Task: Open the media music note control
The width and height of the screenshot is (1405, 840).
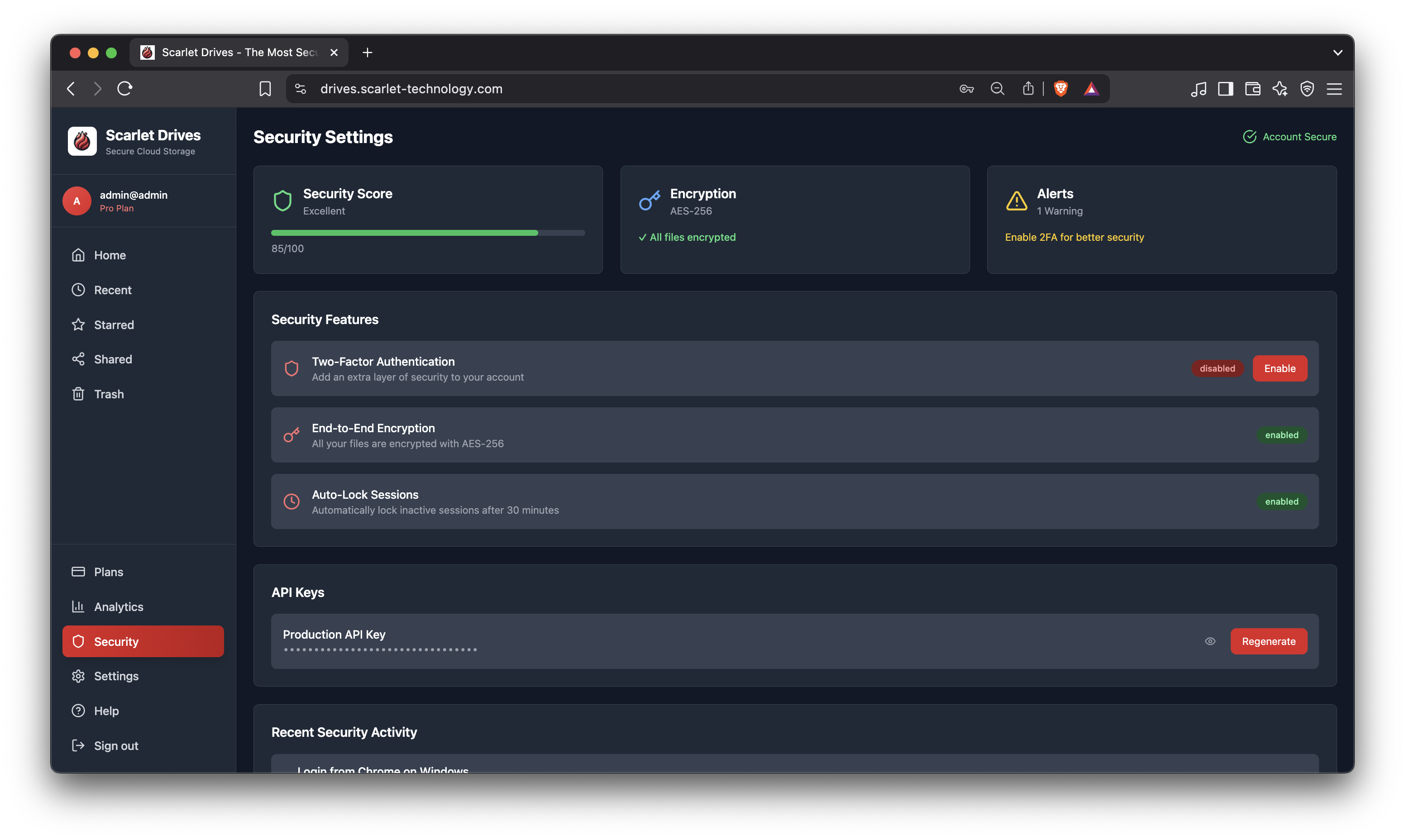Action: (x=1199, y=89)
